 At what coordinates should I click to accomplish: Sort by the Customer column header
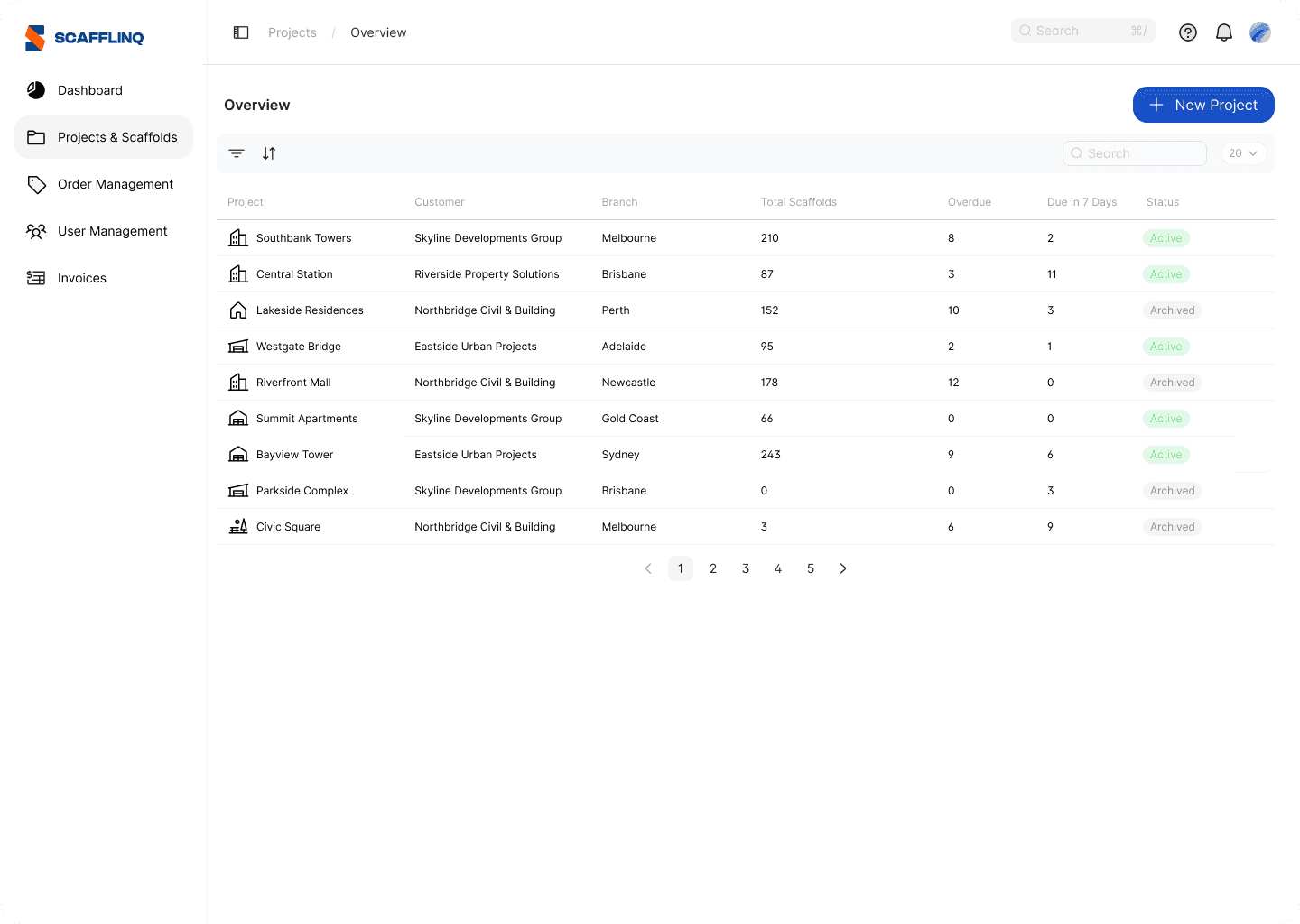[x=440, y=202]
